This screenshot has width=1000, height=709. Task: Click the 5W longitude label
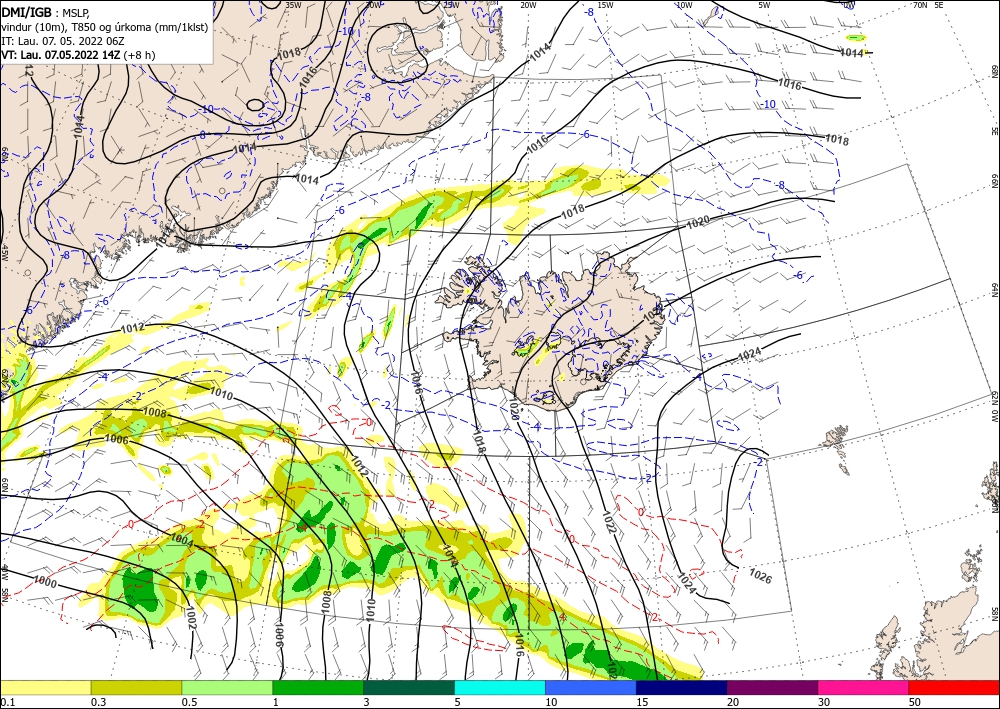764,5
